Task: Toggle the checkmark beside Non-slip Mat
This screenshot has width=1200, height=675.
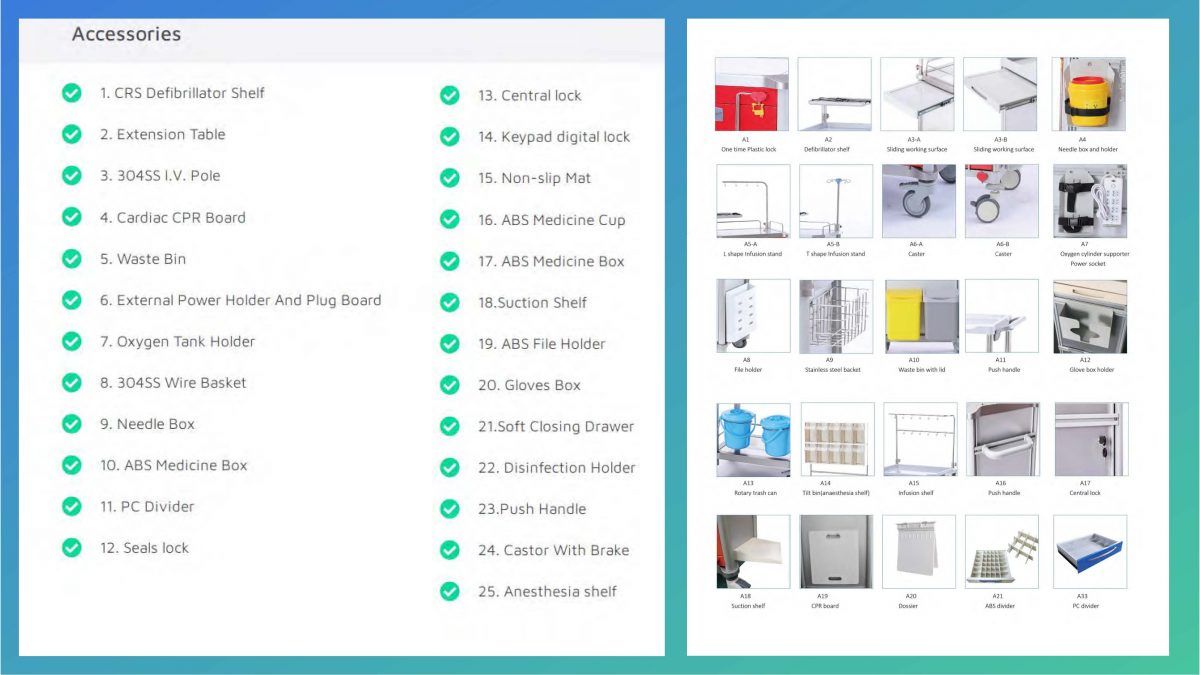Action: [449, 178]
